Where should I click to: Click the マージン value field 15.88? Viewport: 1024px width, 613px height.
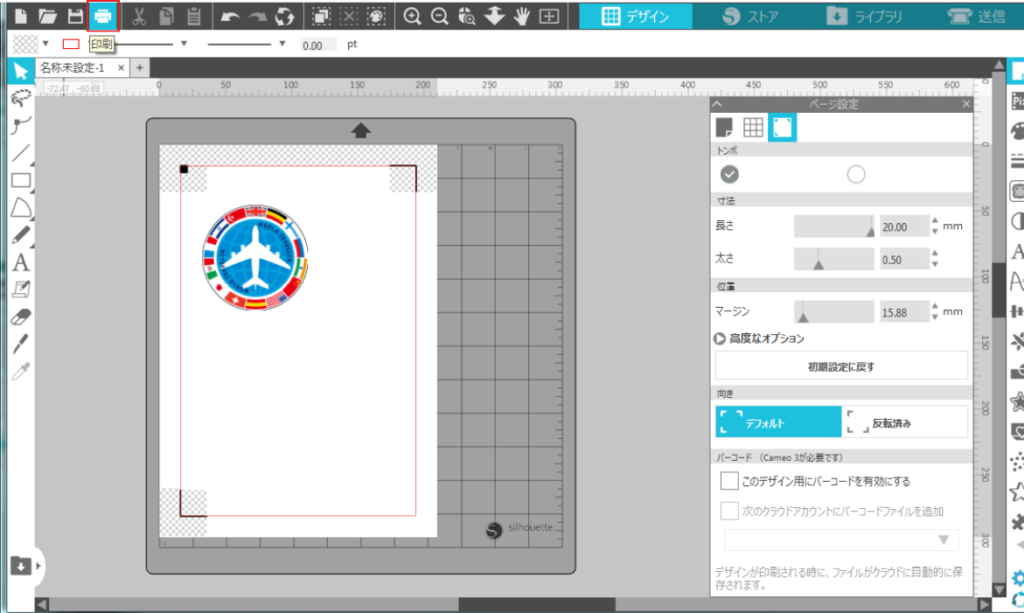904,312
